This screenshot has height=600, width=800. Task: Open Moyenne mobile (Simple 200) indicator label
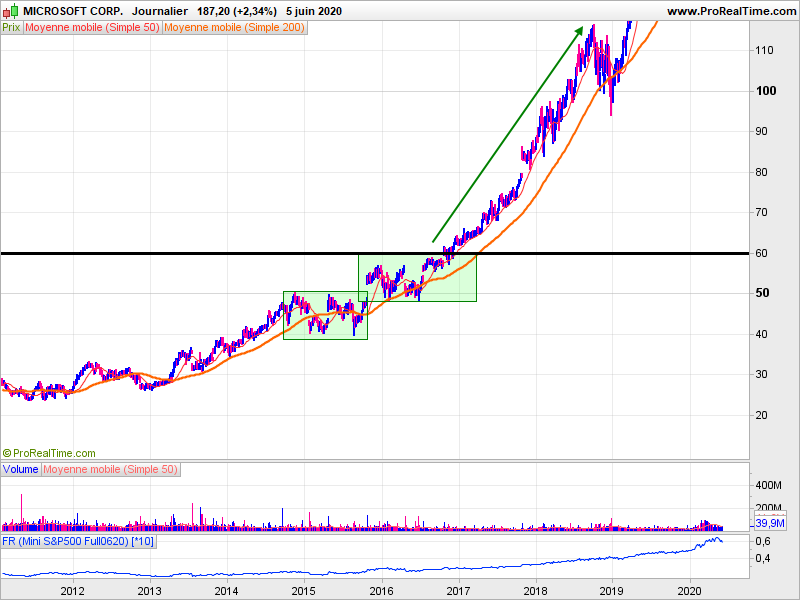click(234, 28)
